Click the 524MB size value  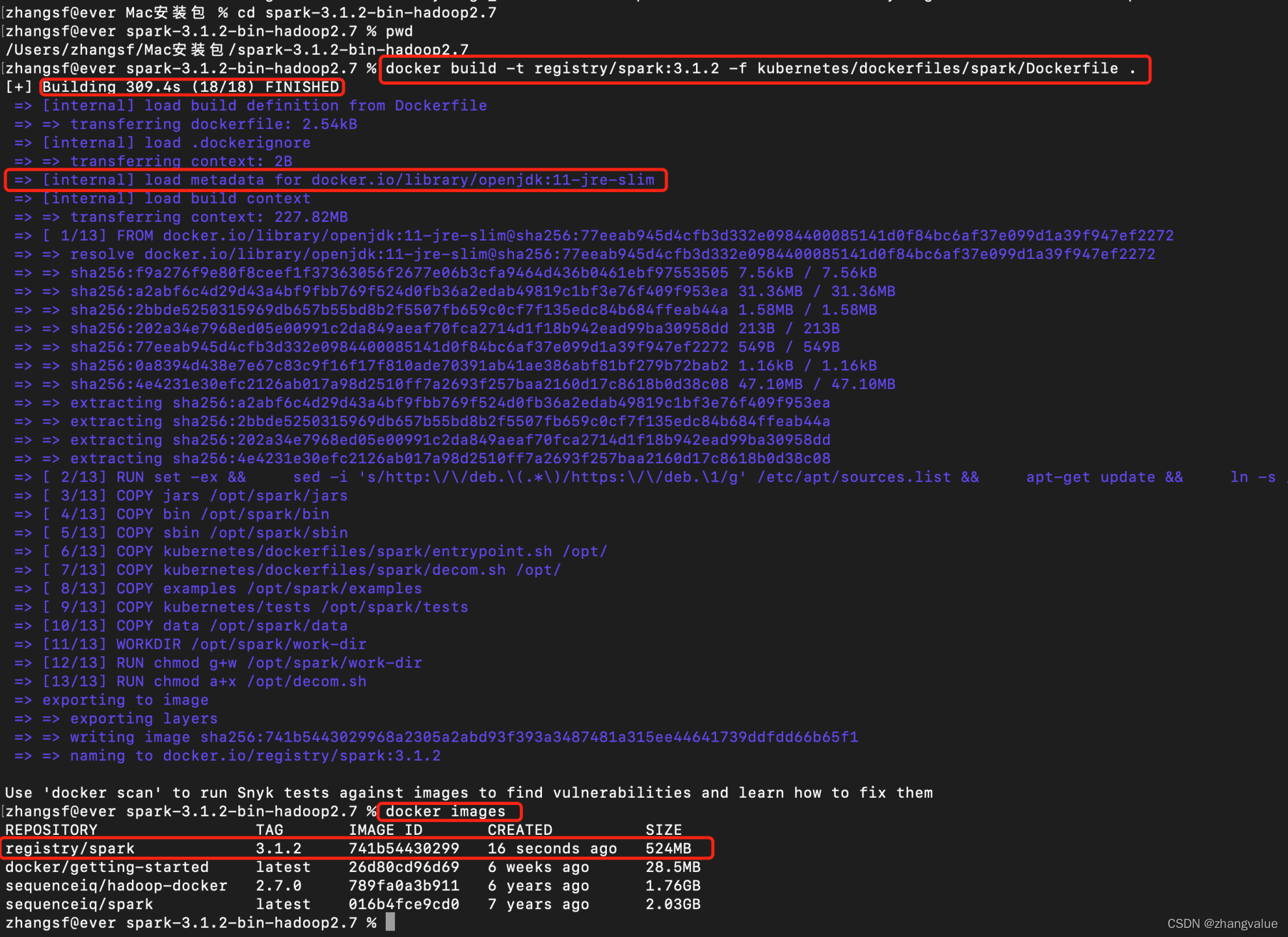tap(668, 849)
